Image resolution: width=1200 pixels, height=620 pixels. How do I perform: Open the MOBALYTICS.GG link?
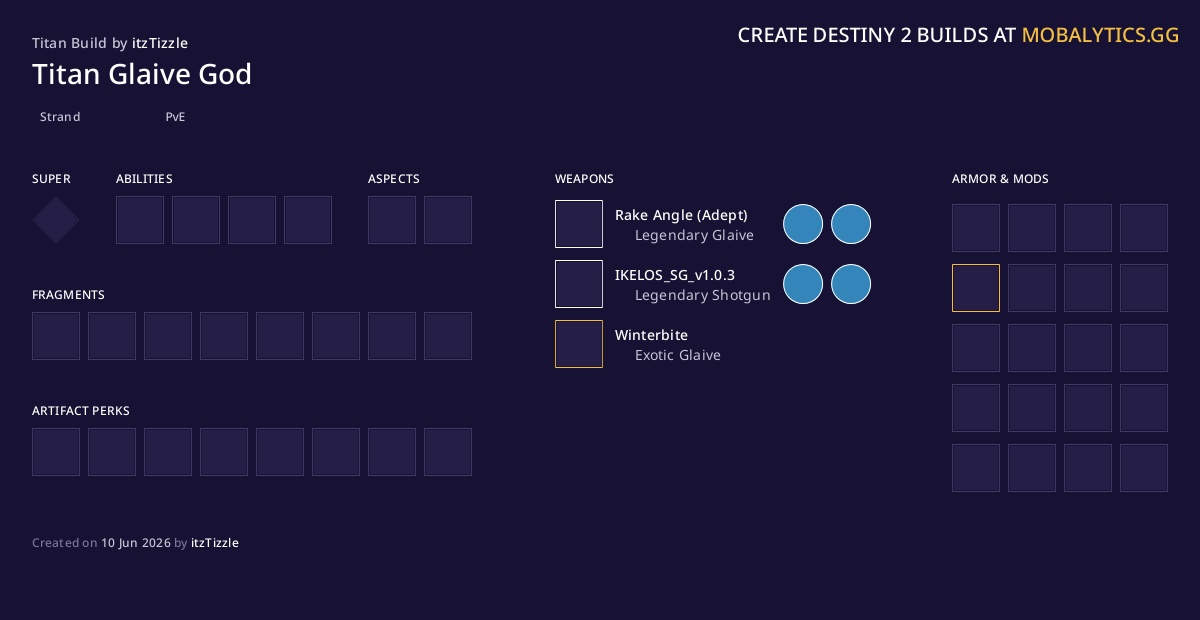(1100, 35)
